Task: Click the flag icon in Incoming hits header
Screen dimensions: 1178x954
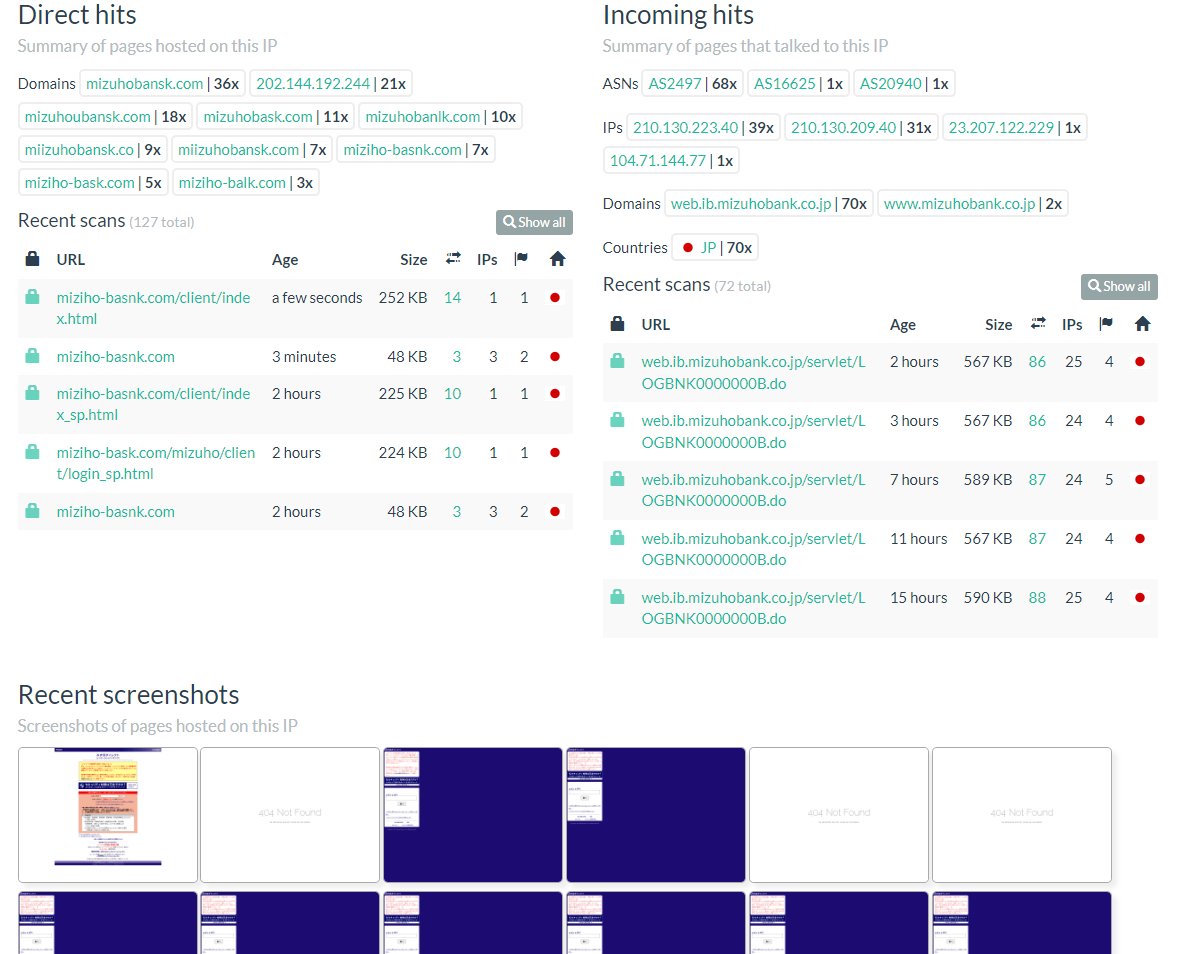Action: pos(1106,324)
